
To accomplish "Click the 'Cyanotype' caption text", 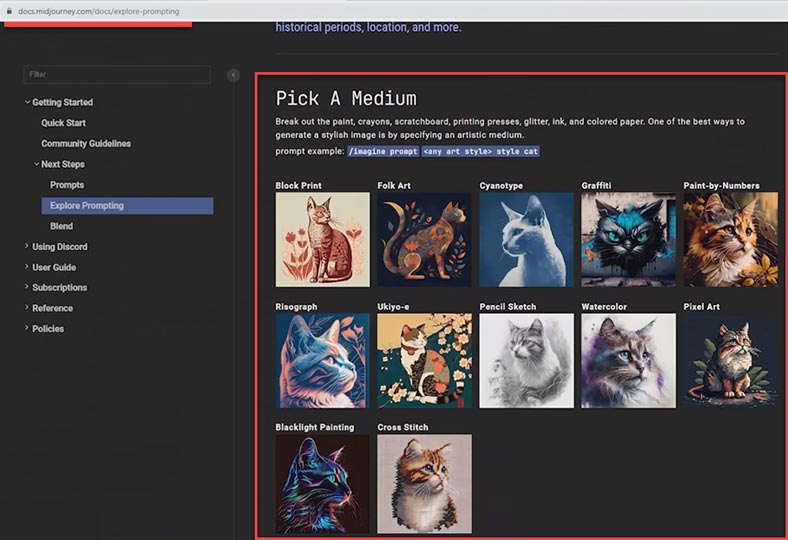I will point(501,185).
